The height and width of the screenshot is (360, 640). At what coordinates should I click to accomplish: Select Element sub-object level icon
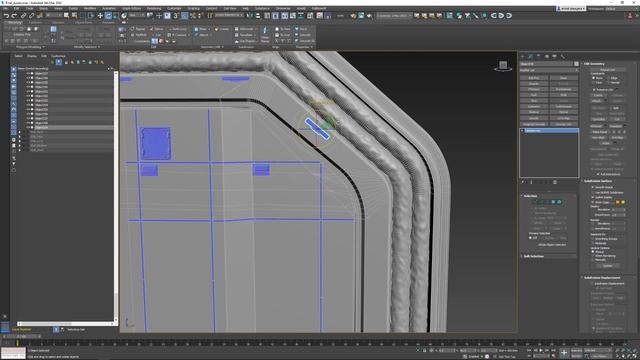pyautogui.click(x=559, y=202)
